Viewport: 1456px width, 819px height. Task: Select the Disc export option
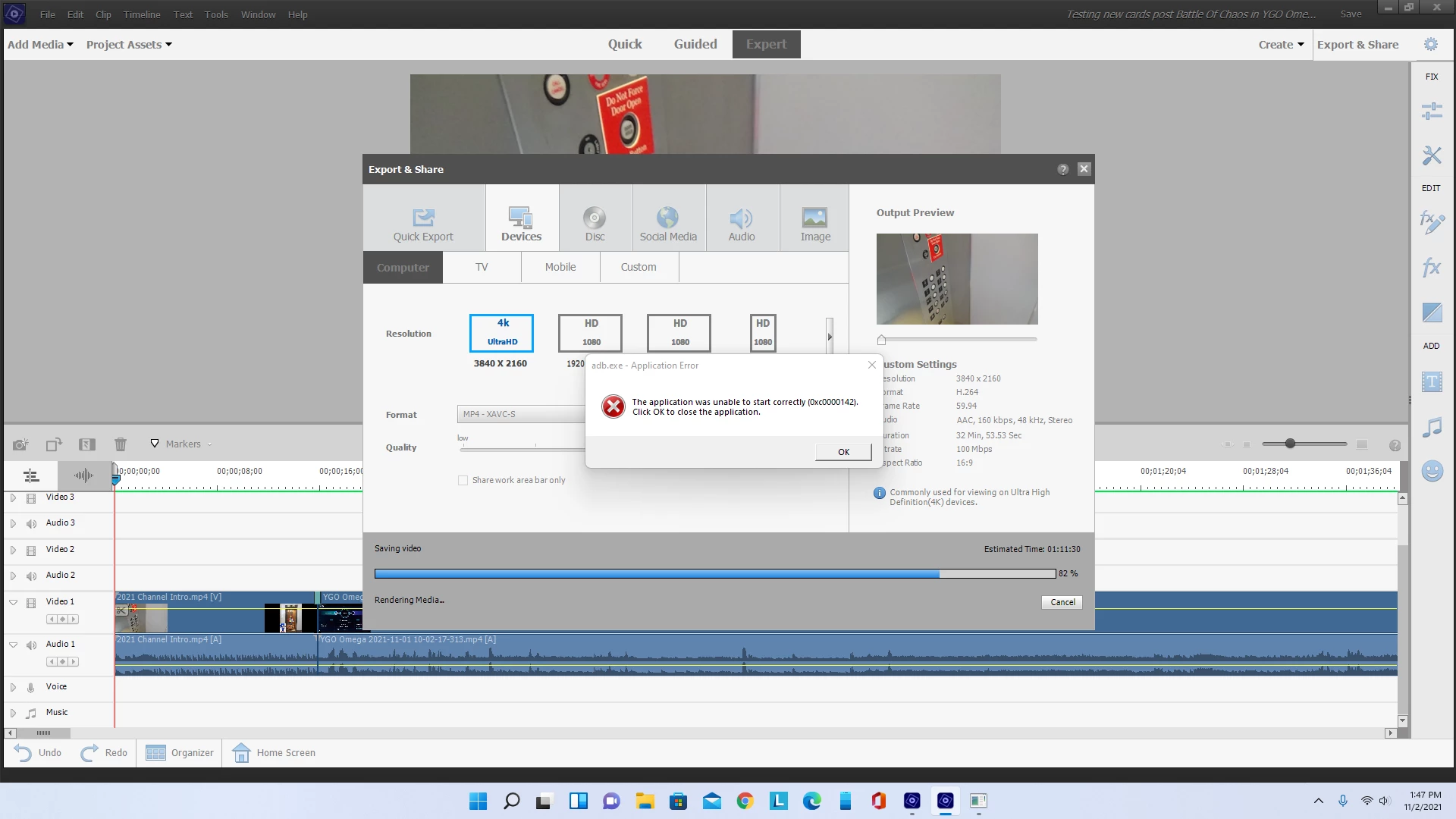[x=595, y=224]
